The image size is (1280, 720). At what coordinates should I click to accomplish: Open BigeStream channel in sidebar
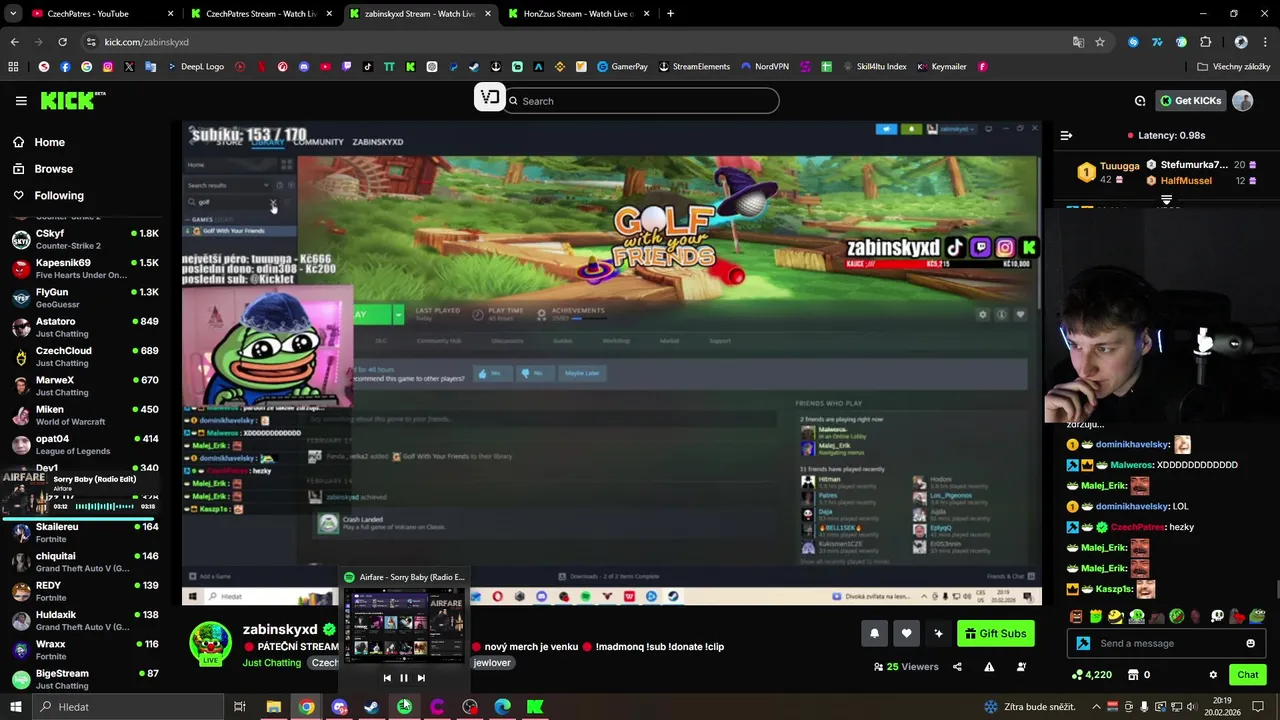[x=85, y=679]
